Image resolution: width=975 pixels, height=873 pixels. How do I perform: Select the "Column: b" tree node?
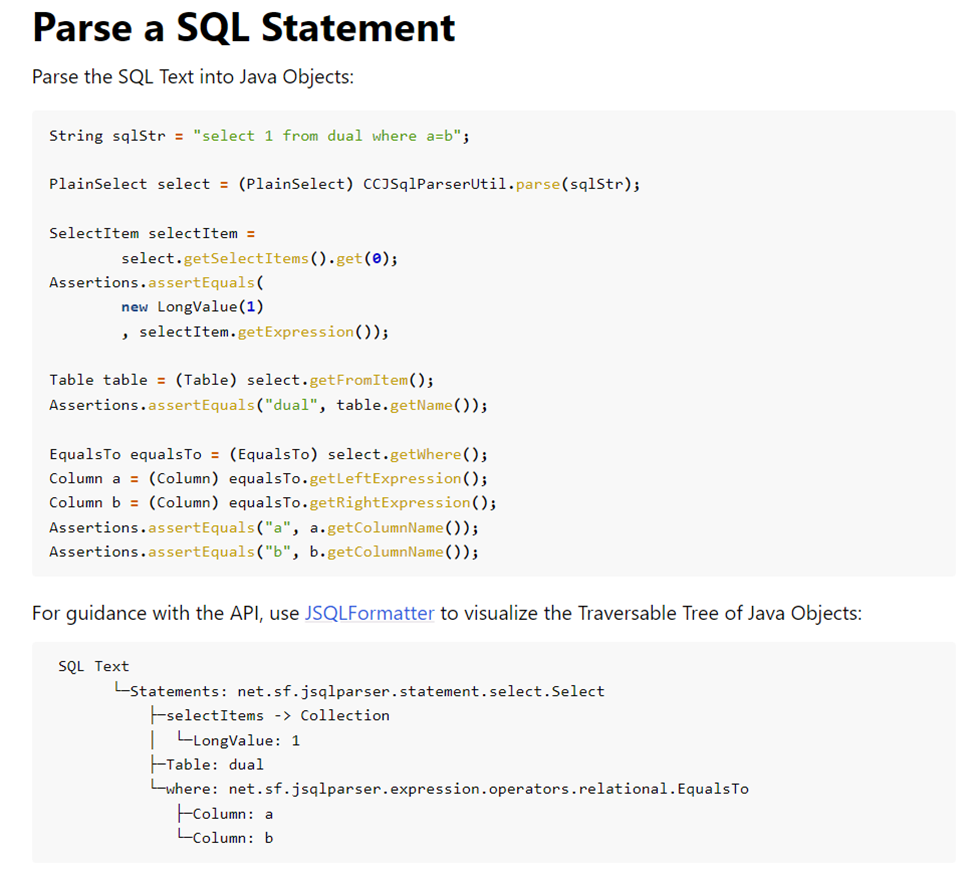pos(232,838)
